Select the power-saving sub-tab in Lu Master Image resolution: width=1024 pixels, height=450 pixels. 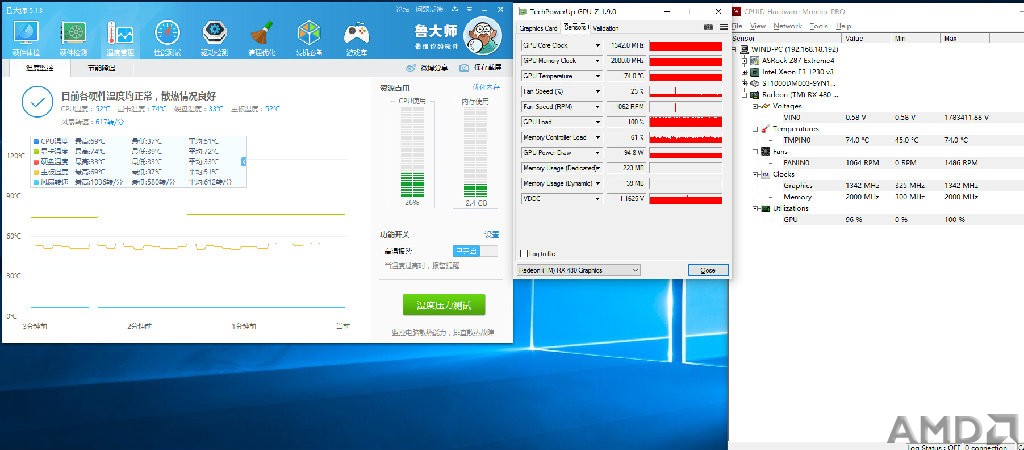[x=103, y=67]
